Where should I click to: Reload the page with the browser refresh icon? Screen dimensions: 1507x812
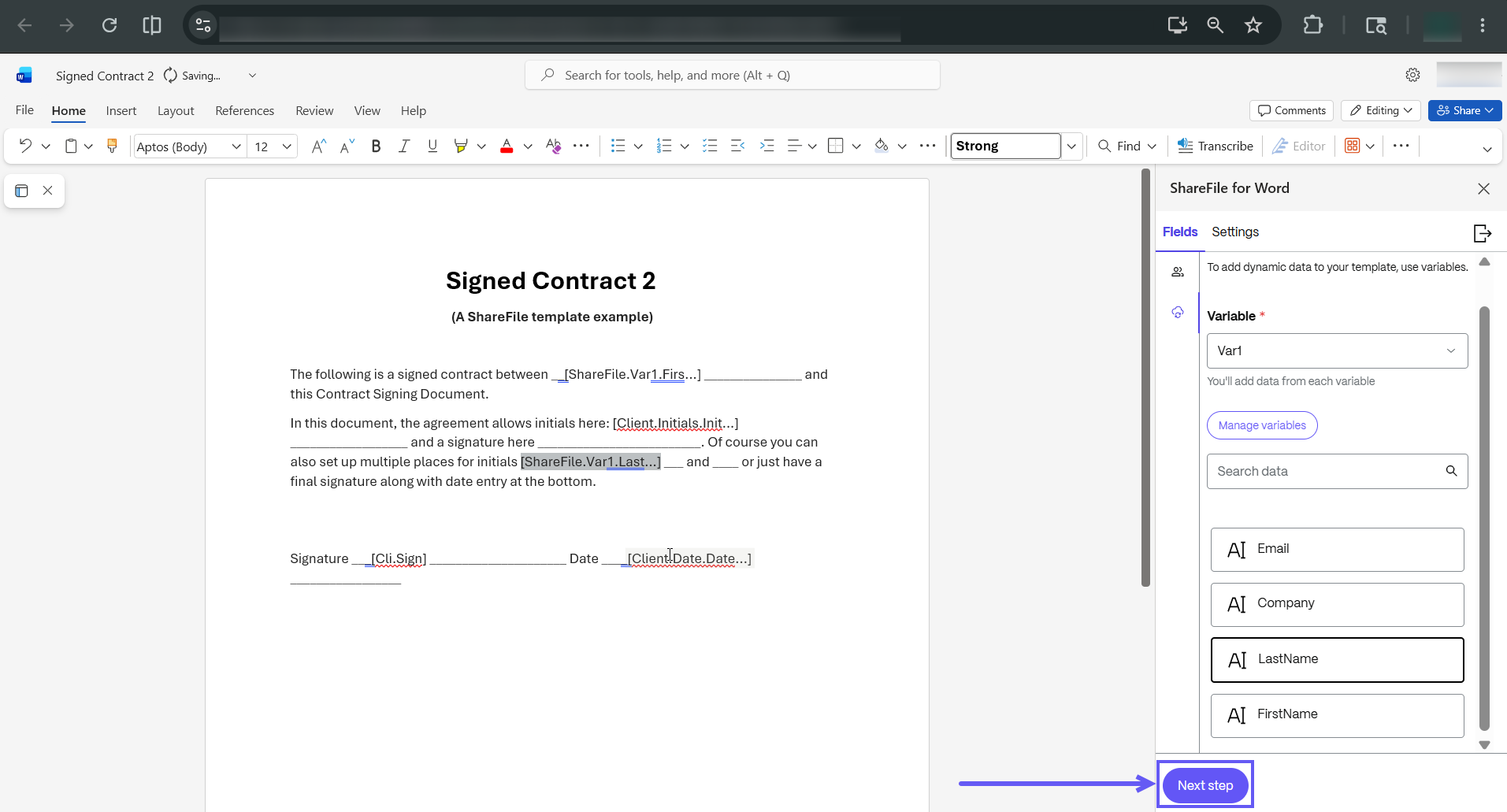109,25
